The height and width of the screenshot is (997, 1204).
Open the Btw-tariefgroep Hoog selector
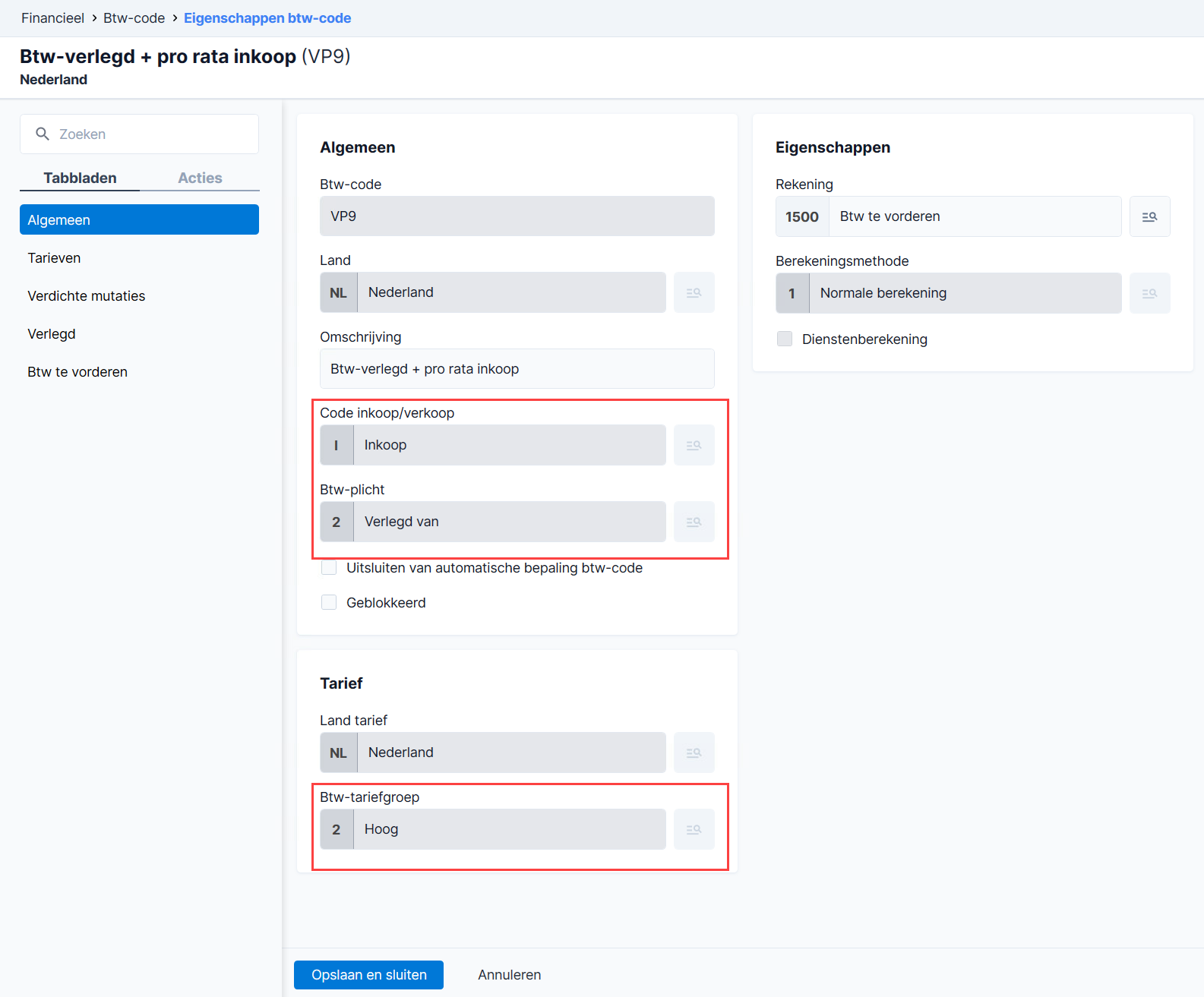tap(493, 829)
